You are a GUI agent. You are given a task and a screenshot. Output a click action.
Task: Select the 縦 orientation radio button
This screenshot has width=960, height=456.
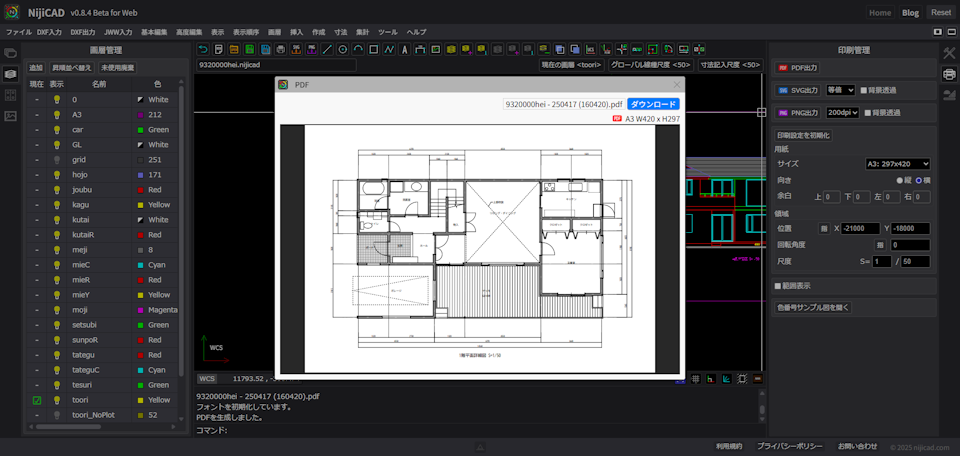[900, 181]
